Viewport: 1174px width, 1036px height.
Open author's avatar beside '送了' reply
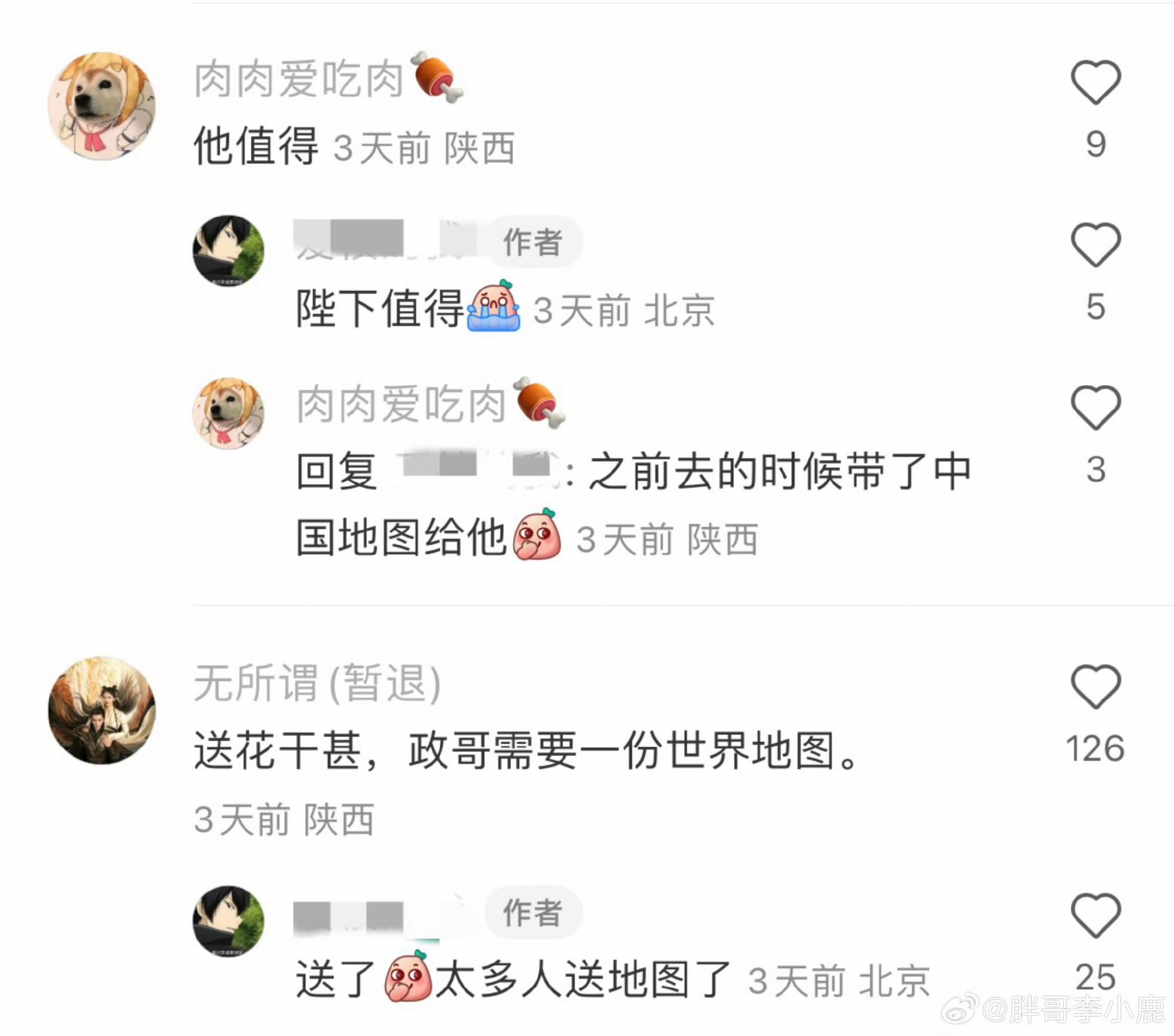(228, 921)
